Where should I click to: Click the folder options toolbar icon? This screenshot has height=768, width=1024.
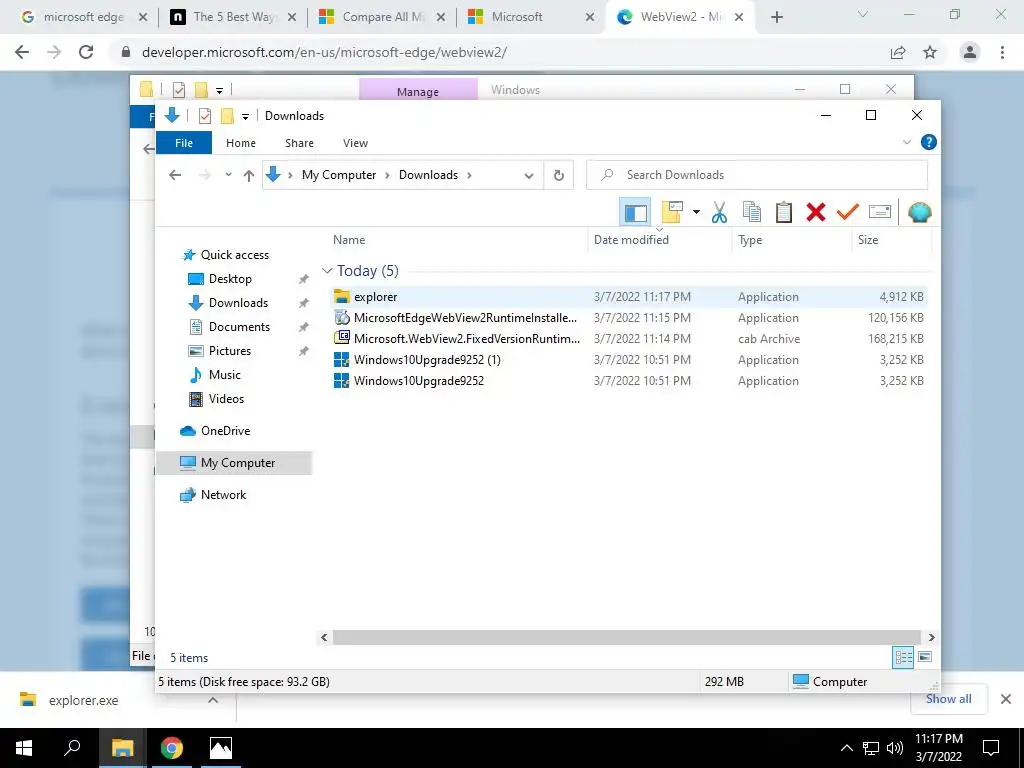(x=672, y=212)
